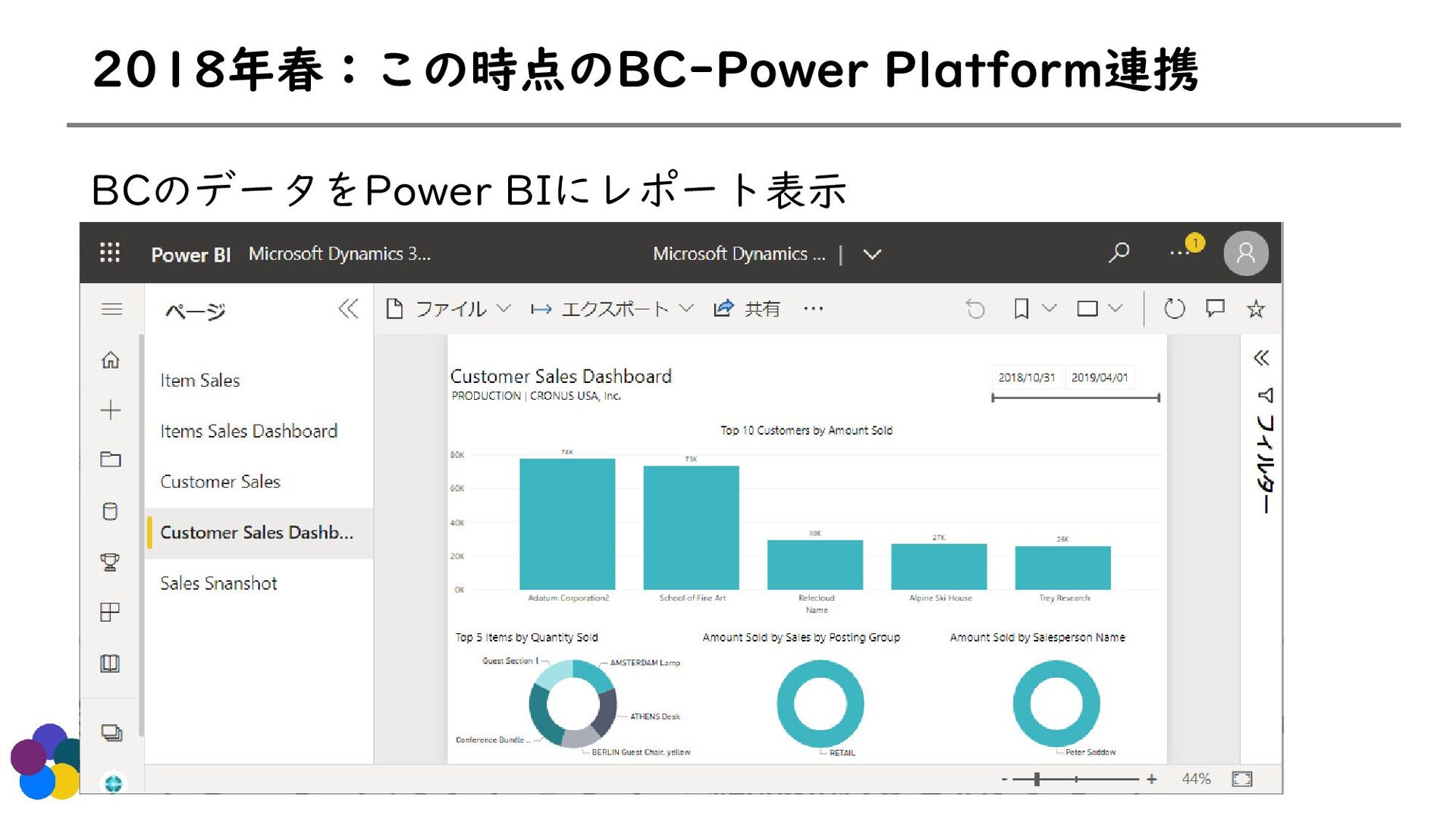Click the zoom slider handle
Viewport: 1456px width, 819px height.
[x=1037, y=779]
